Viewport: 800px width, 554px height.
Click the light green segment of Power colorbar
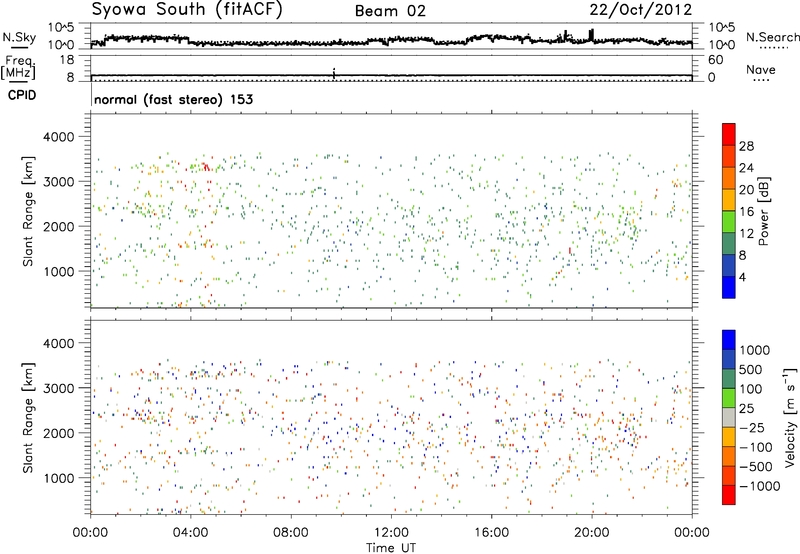(x=729, y=221)
